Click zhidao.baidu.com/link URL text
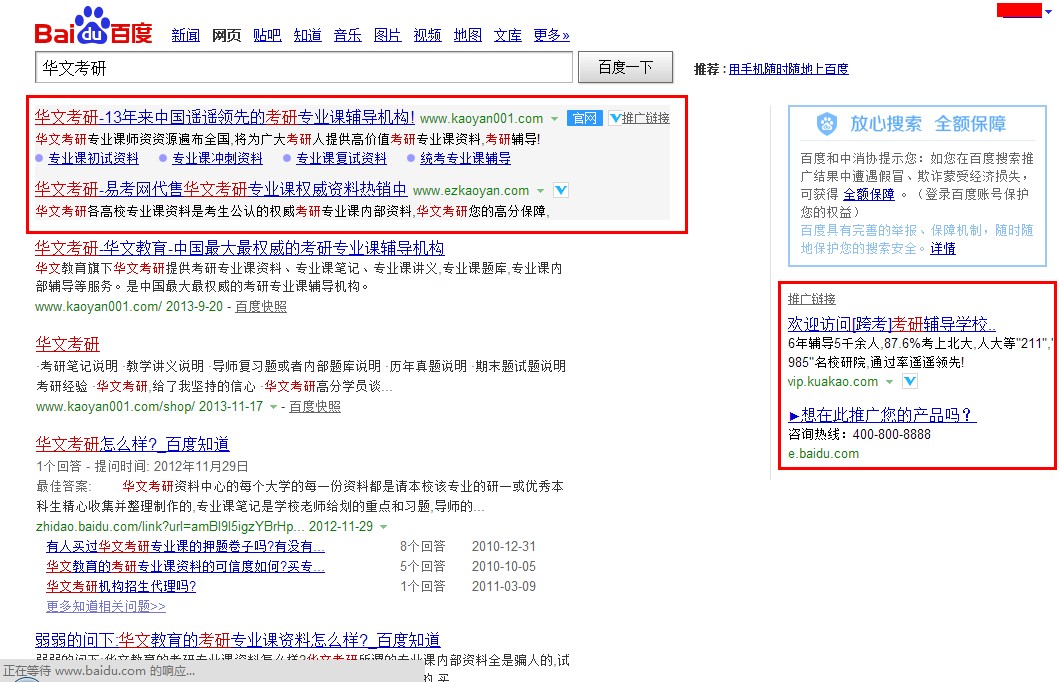Screen dimensions: 1059x682 tap(170, 526)
